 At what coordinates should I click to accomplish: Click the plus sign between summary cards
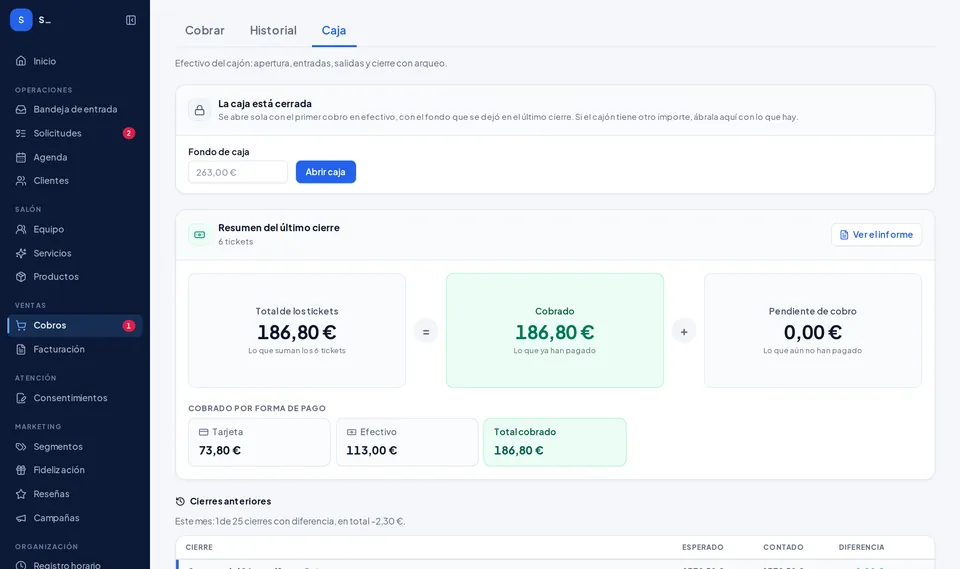coord(684,332)
